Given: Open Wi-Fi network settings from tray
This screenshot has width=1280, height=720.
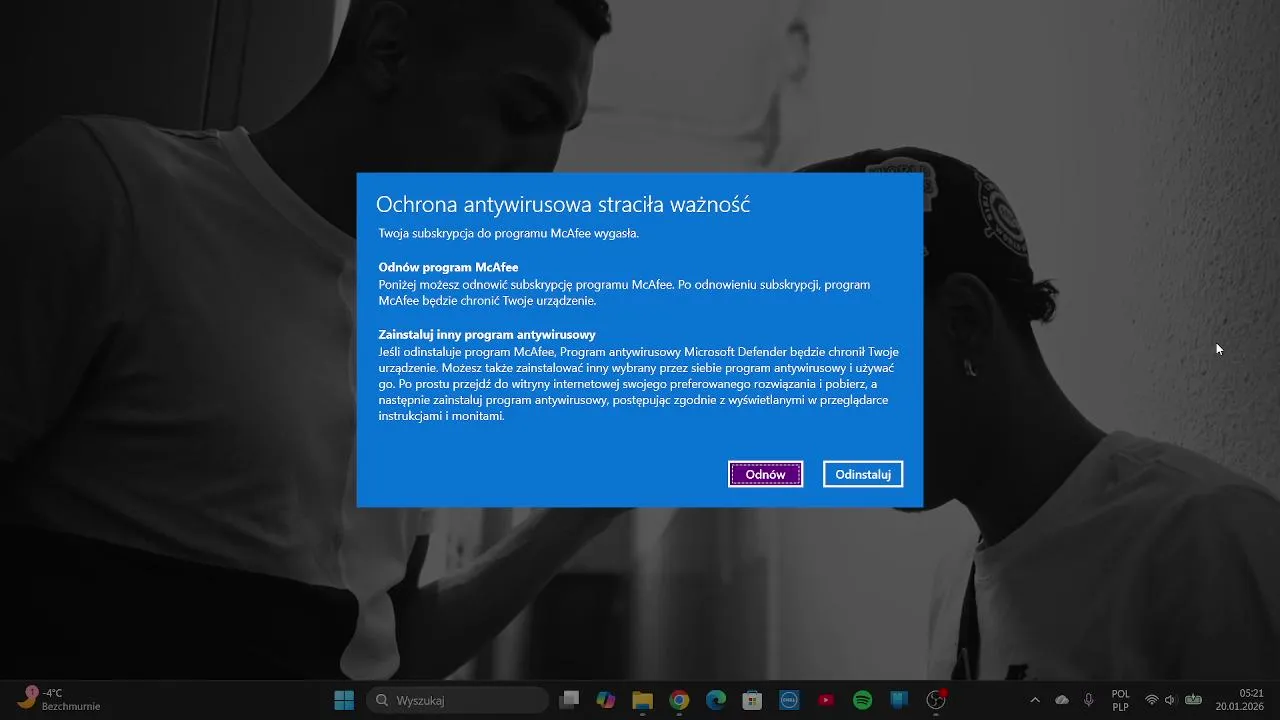Looking at the screenshot, I should tap(1152, 700).
